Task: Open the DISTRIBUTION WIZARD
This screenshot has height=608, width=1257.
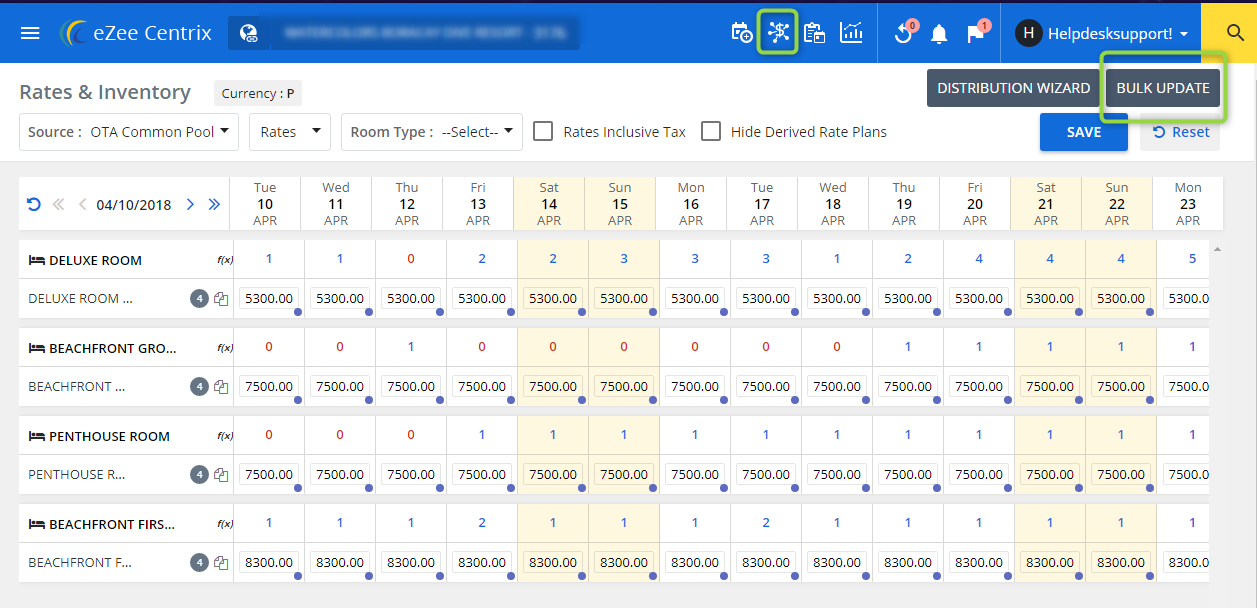Action: point(1013,88)
